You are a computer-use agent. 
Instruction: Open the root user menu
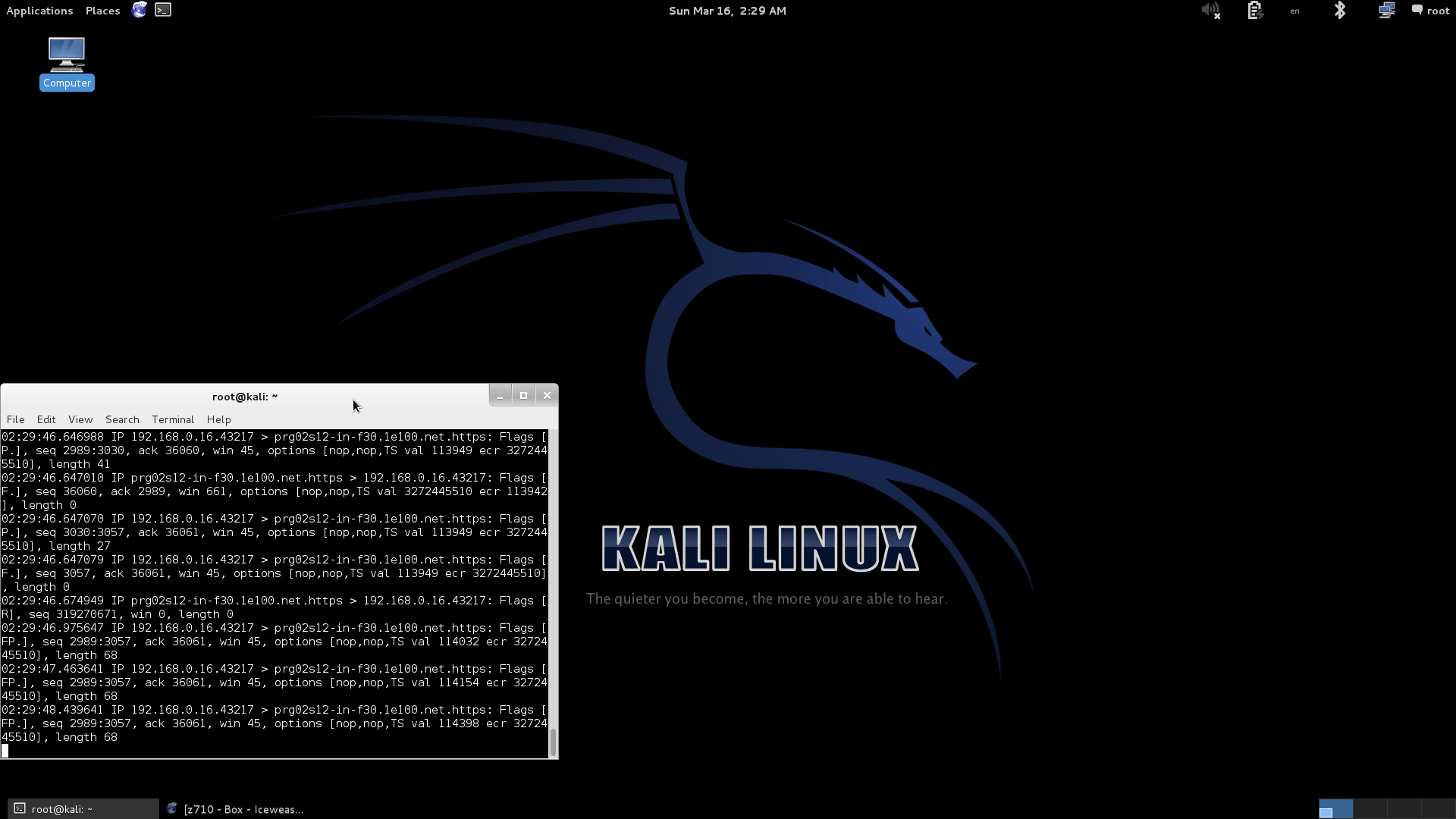(1430, 11)
